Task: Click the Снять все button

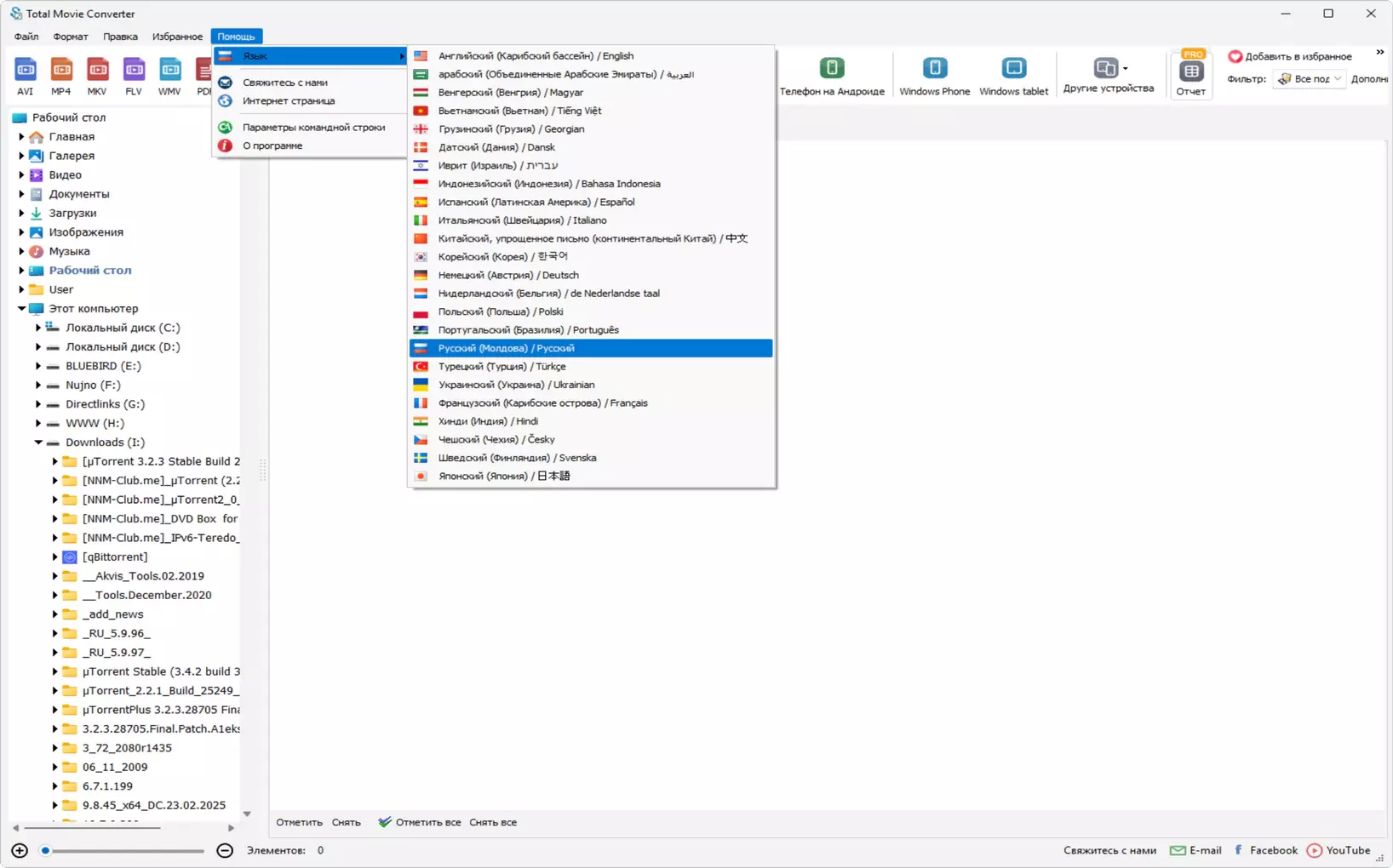Action: [493, 823]
